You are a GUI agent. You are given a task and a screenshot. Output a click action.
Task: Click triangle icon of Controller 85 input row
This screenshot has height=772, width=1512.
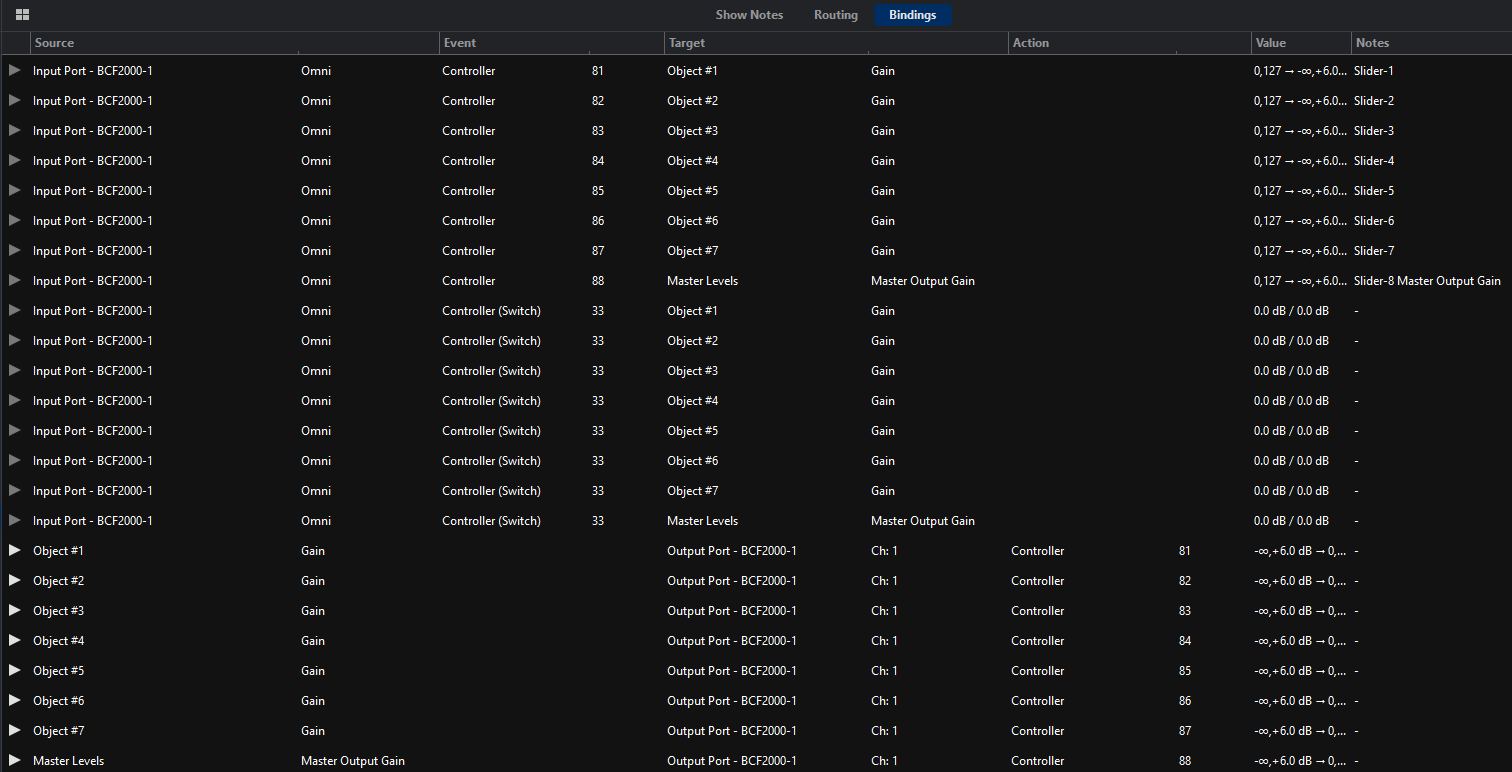[14, 191]
